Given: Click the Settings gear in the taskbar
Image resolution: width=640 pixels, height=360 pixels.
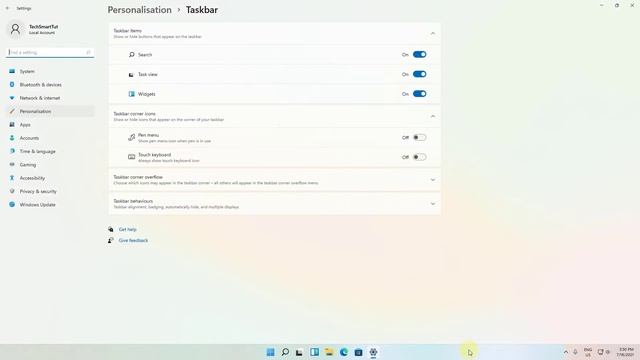Looking at the screenshot, I should coord(373,352).
